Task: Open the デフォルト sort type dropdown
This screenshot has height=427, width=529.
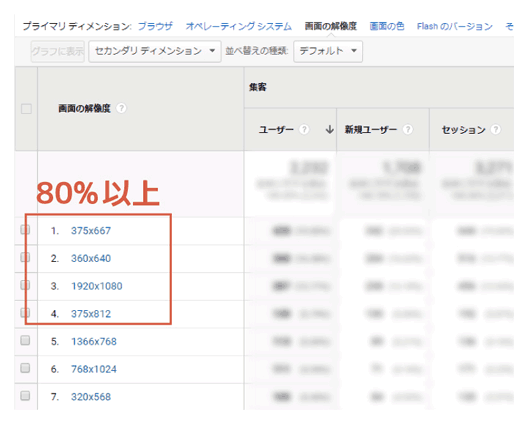Action: (x=328, y=51)
